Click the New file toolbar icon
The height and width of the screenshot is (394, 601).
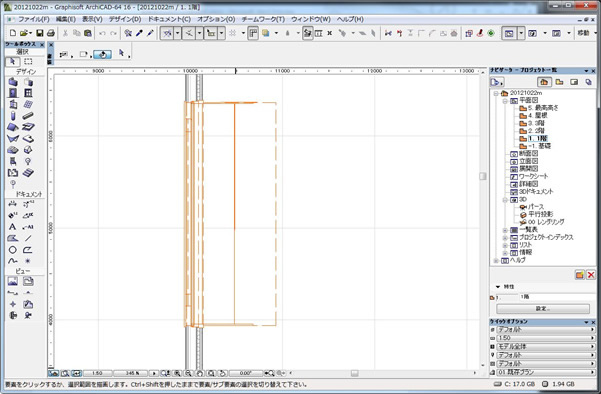[x=13, y=33]
